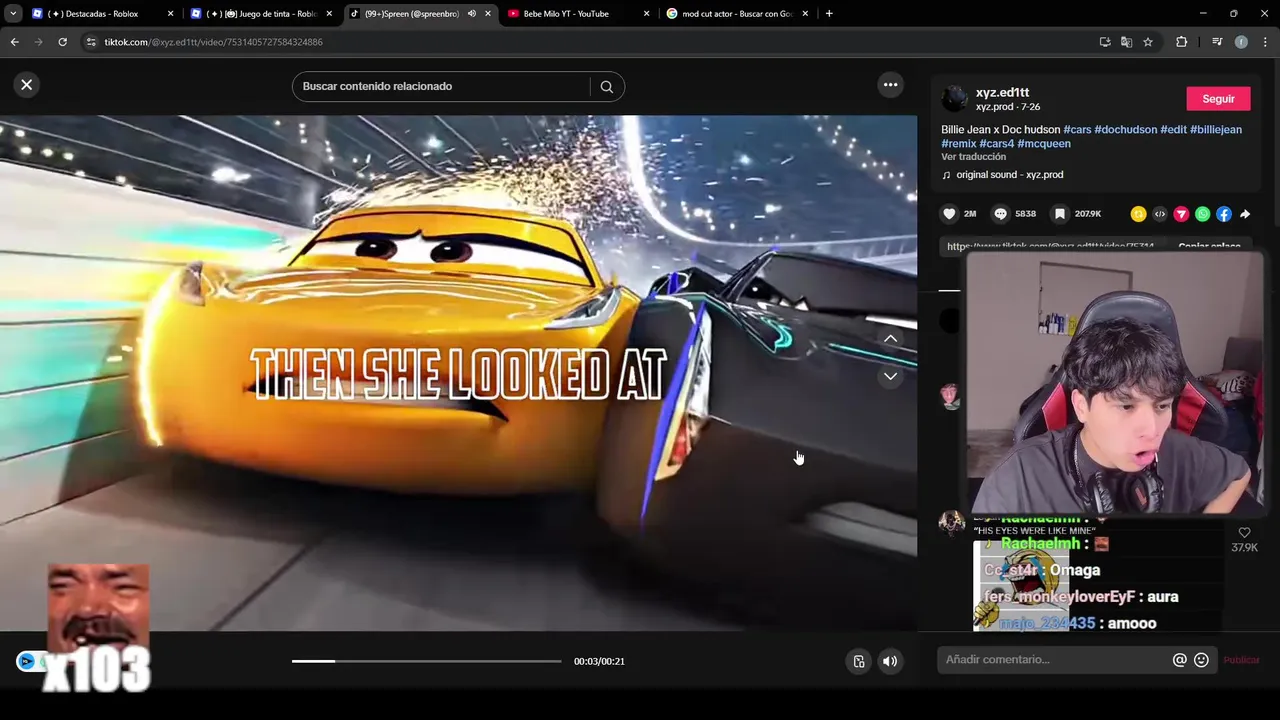Close the 'Bebe Milo YT - YouTube' tab
This screenshot has width=1280, height=720.
point(646,14)
